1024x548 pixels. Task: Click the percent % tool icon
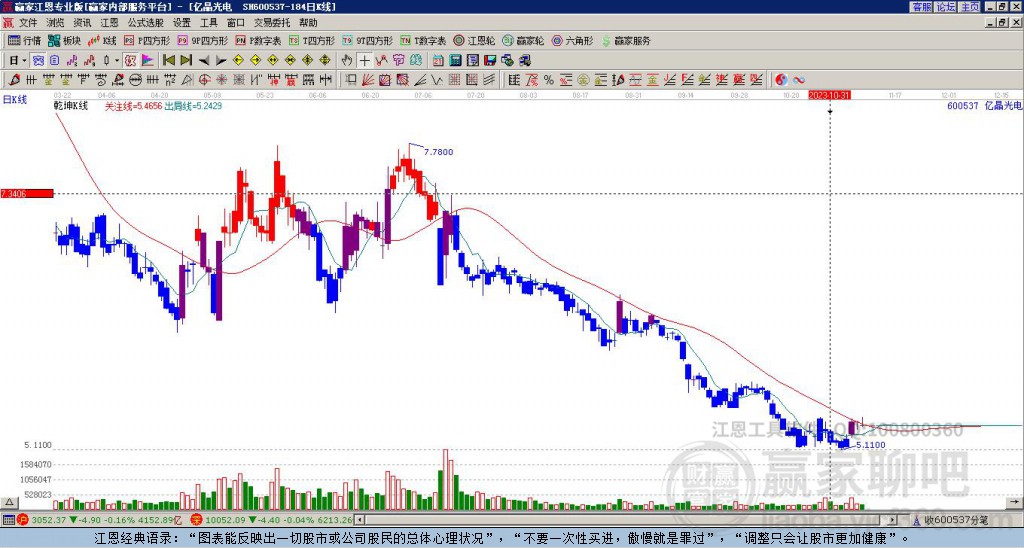click(549, 80)
